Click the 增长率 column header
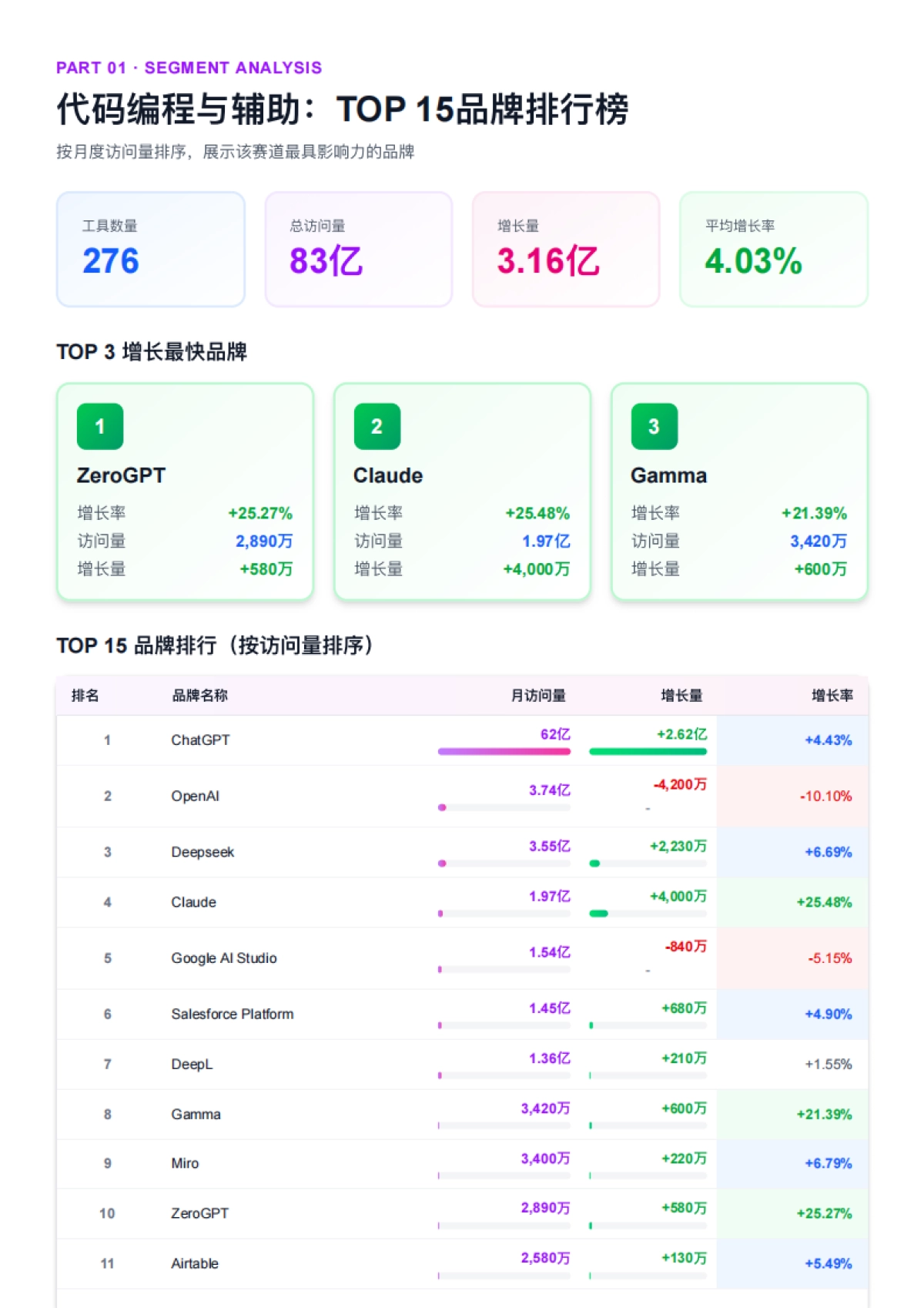924x1308 pixels. (832, 696)
